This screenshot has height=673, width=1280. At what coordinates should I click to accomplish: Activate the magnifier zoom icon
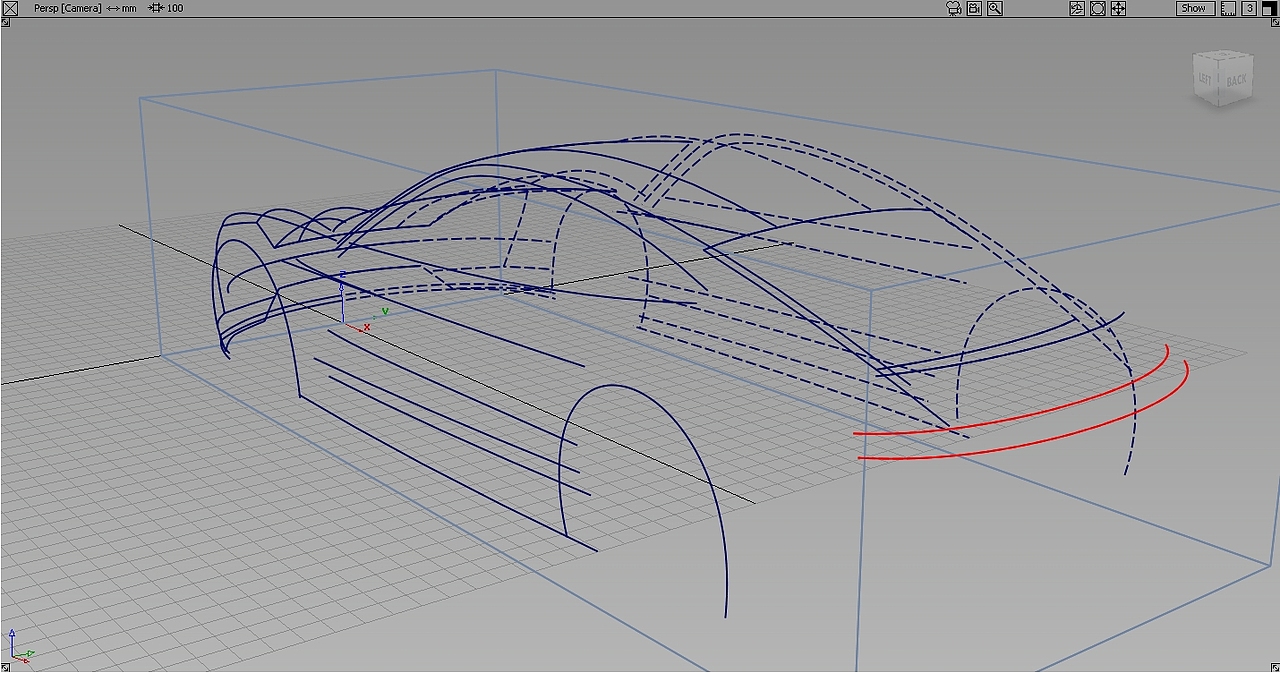(995, 8)
